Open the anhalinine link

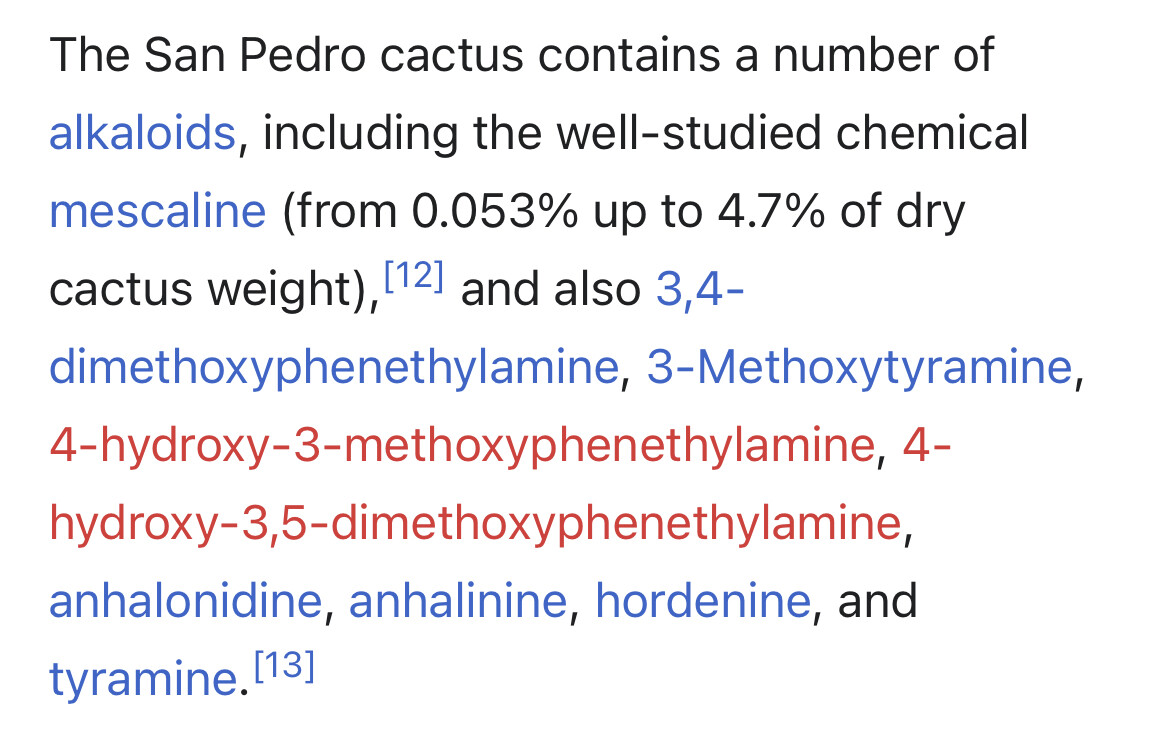pyautogui.click(x=458, y=601)
